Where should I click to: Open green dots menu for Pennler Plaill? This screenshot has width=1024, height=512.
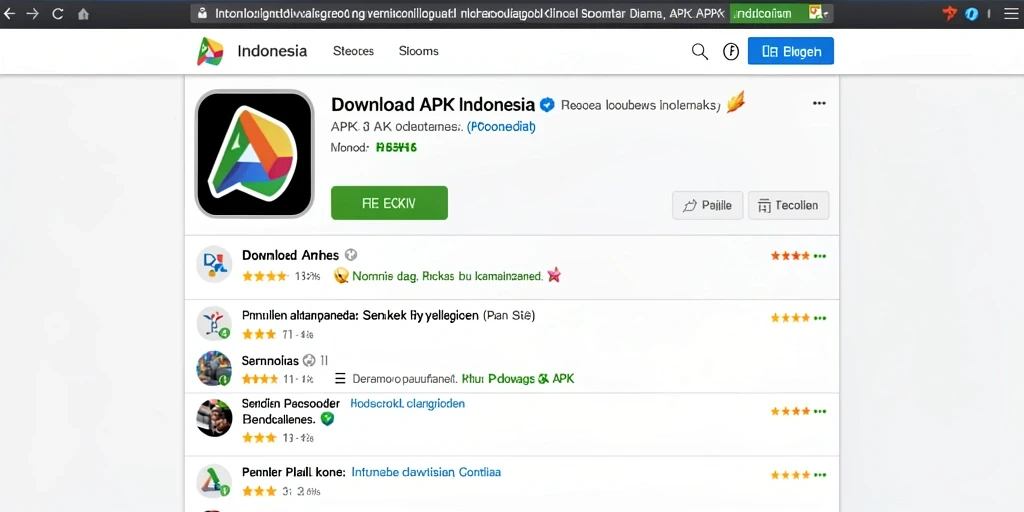pyautogui.click(x=820, y=475)
